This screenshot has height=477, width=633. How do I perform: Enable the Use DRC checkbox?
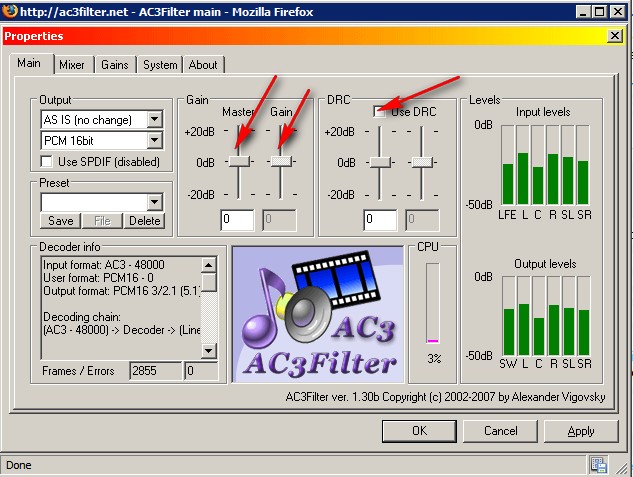coord(379,111)
